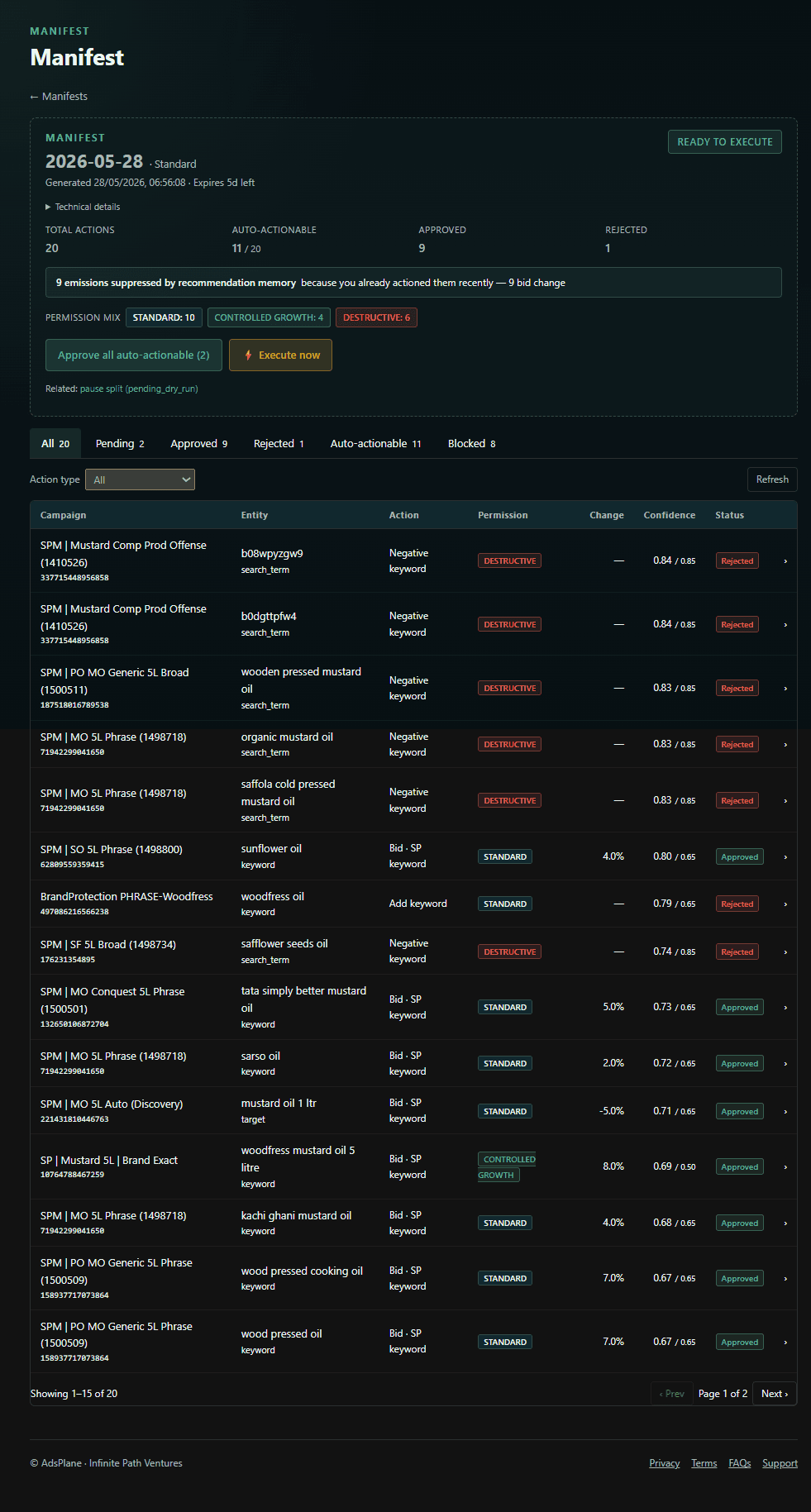Click the Prev page button
The width and height of the screenshot is (811, 1512).
tap(672, 1394)
